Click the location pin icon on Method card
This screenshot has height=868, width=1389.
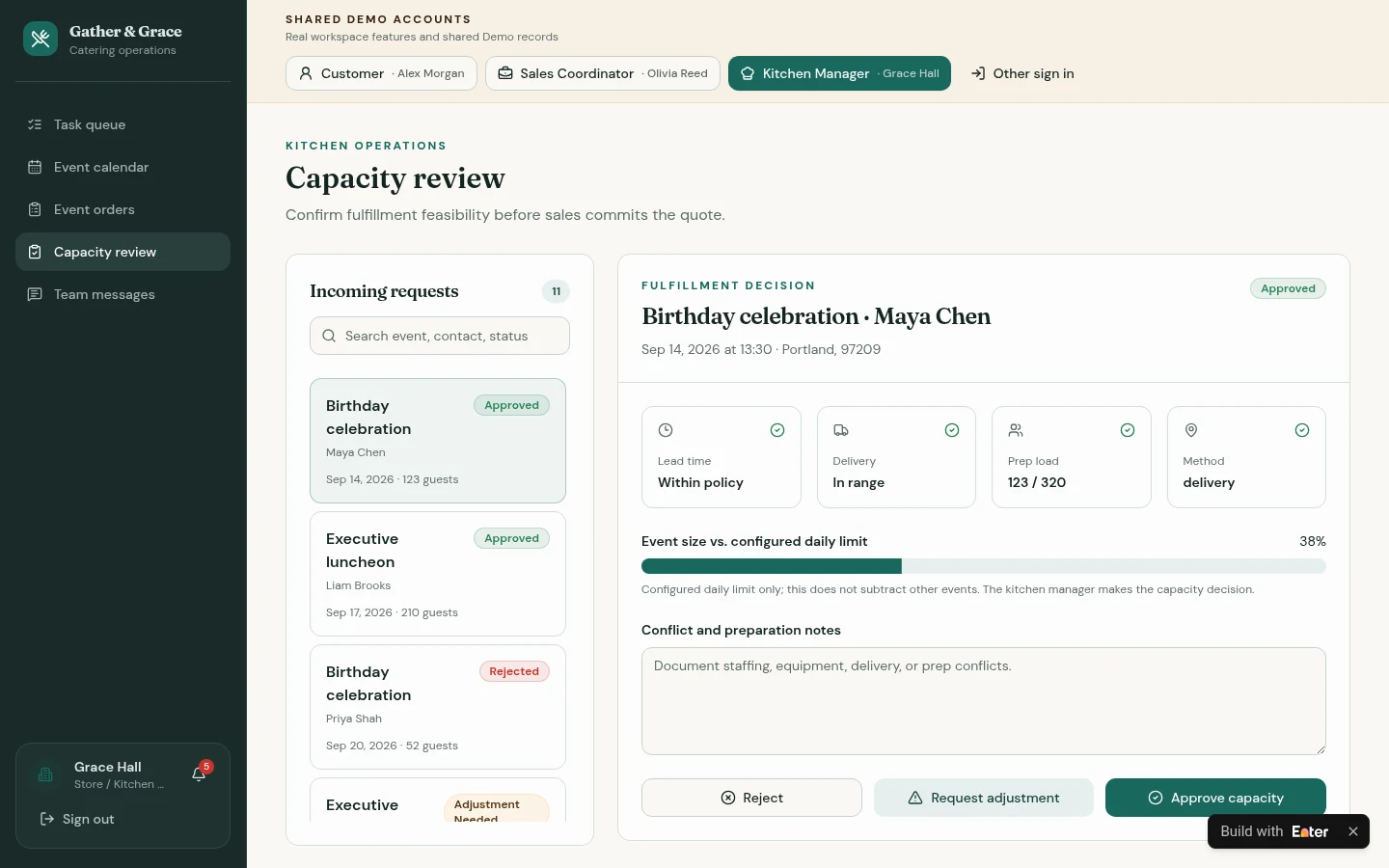1191,430
